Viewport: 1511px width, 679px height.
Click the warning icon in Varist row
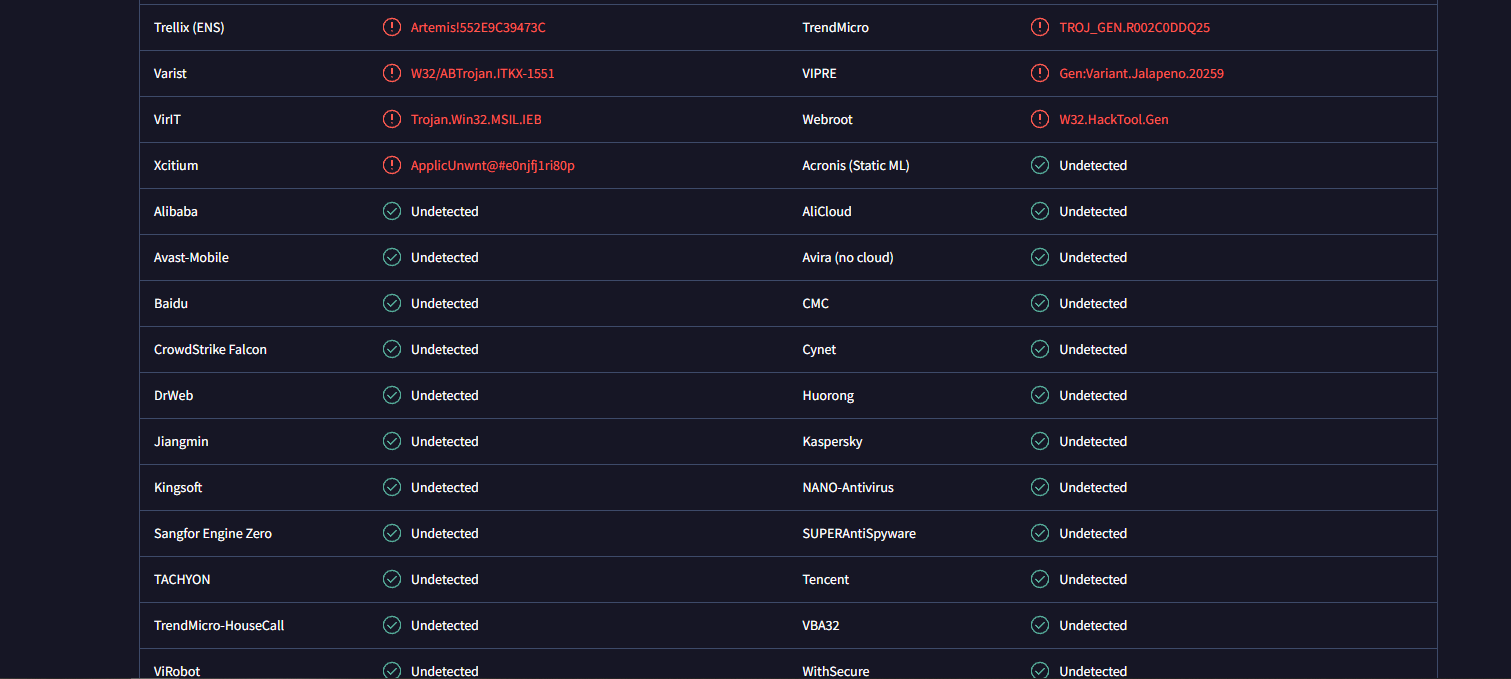pos(392,73)
